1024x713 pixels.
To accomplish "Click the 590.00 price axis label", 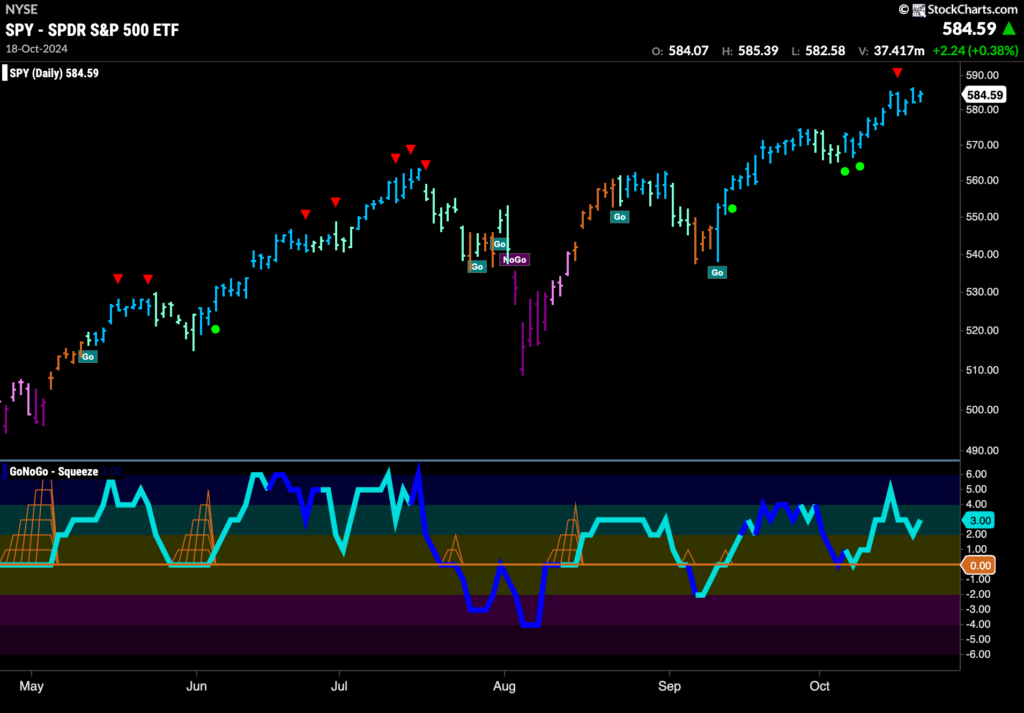I will [982, 74].
